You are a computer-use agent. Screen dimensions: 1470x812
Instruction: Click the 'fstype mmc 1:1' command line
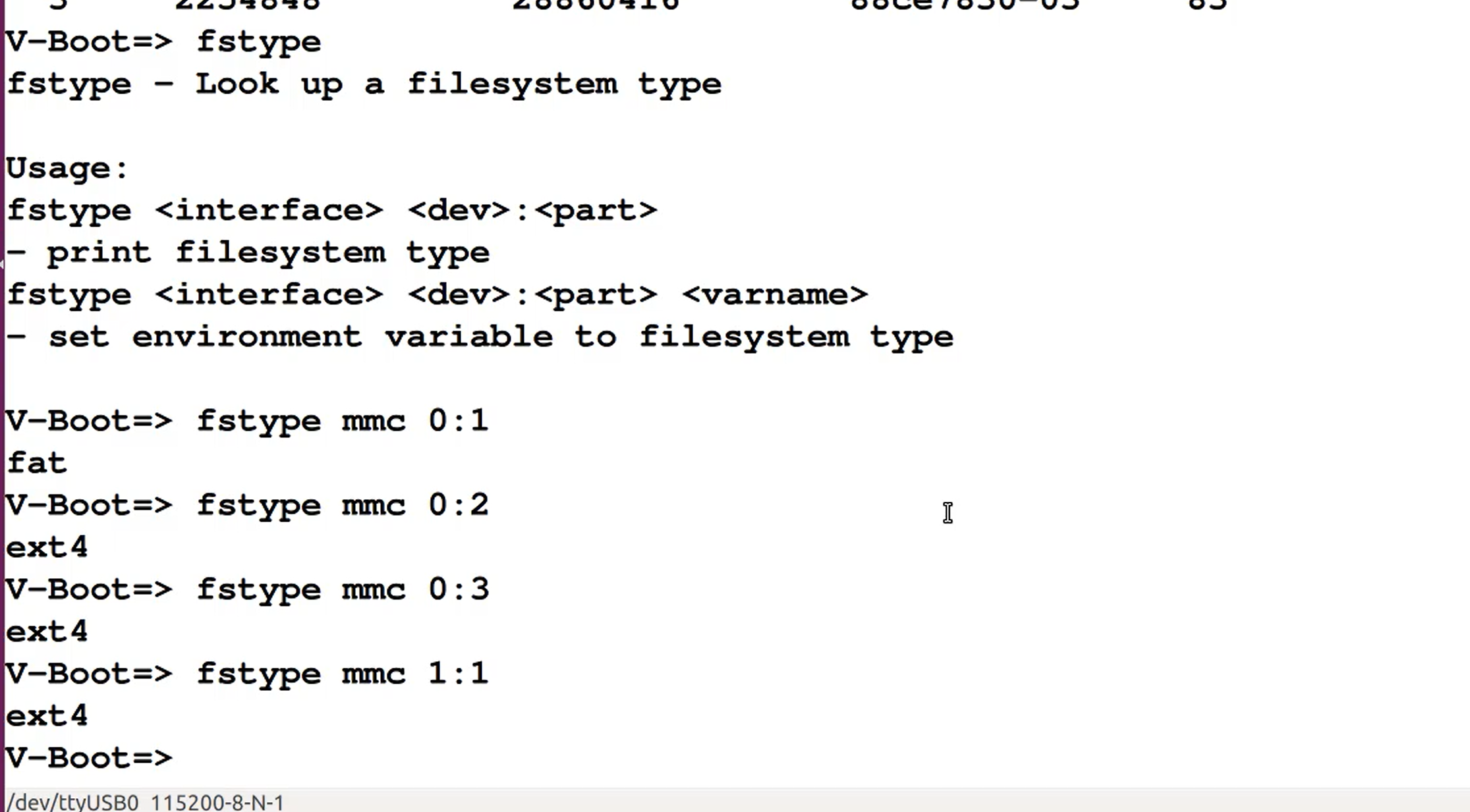coord(247,674)
